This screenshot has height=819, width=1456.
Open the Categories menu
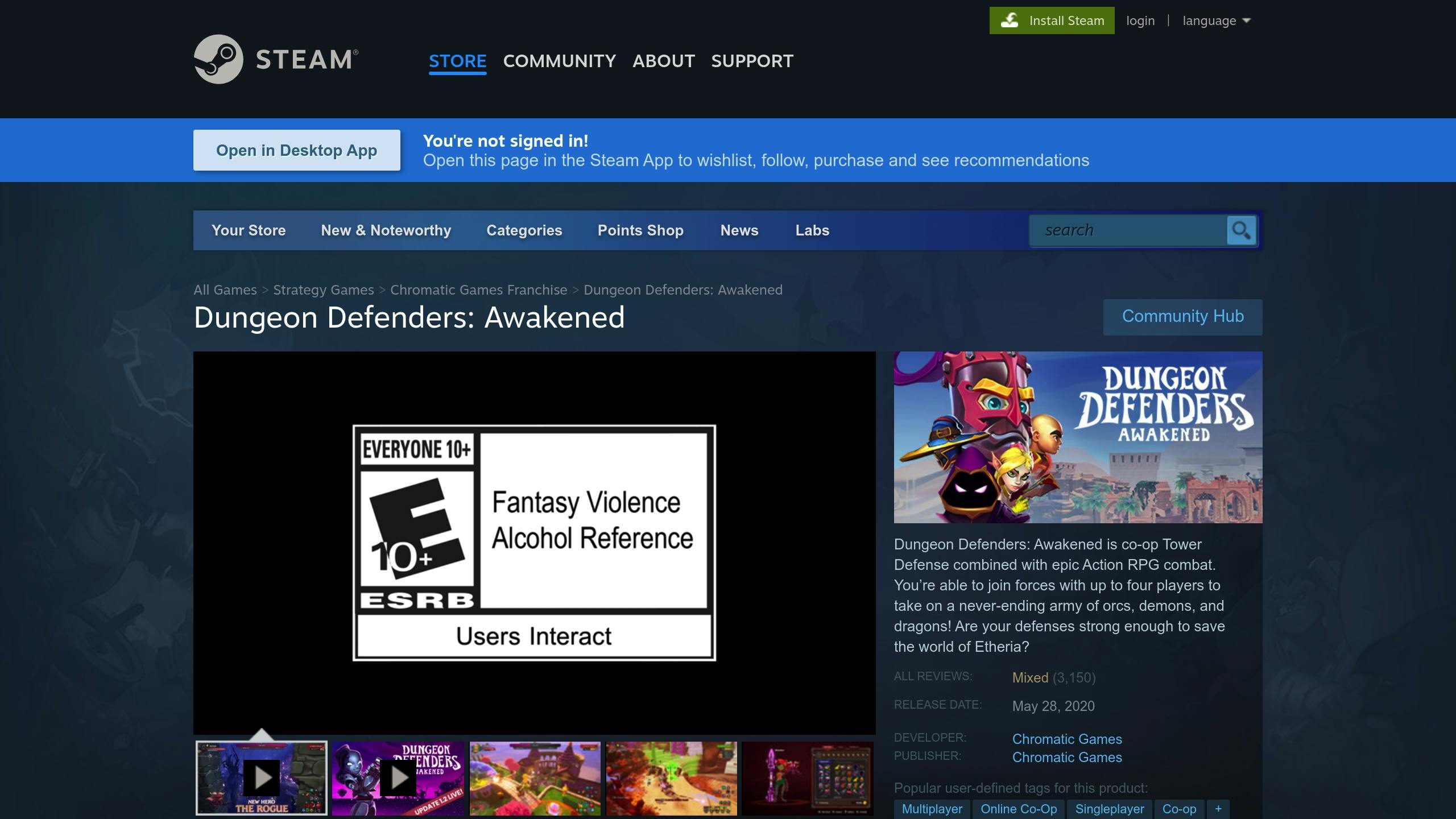pos(524,230)
